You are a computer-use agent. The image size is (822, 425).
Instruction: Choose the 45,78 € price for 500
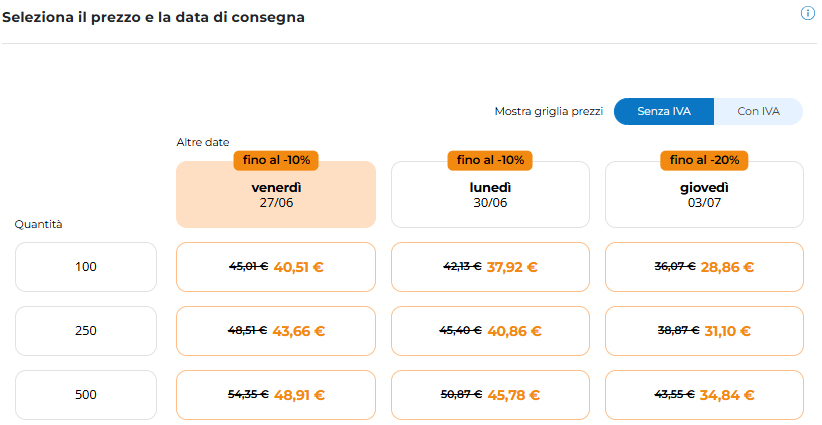(490, 395)
